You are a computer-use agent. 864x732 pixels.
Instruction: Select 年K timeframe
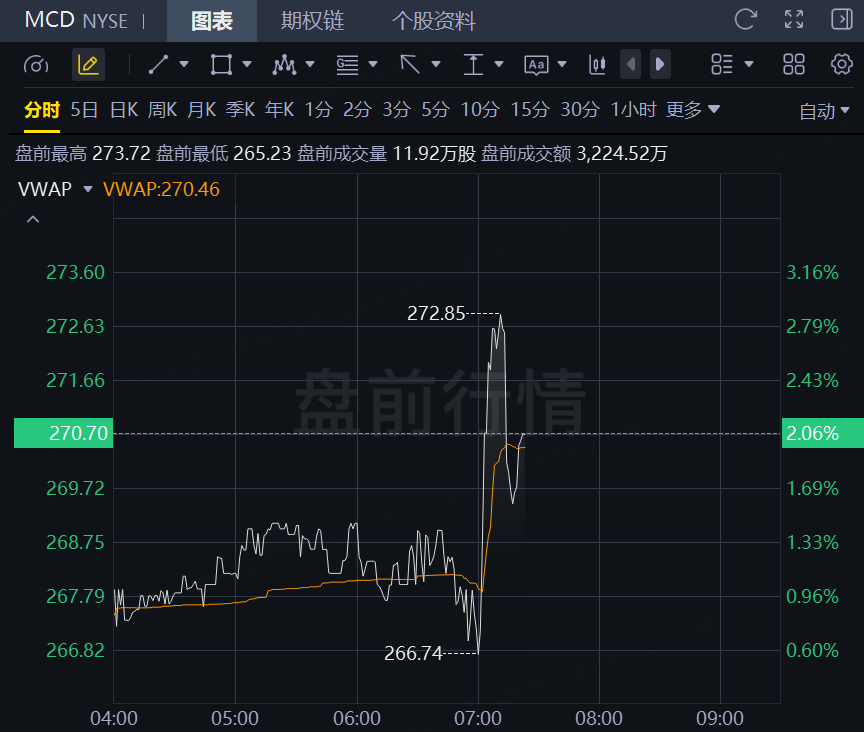coord(280,110)
